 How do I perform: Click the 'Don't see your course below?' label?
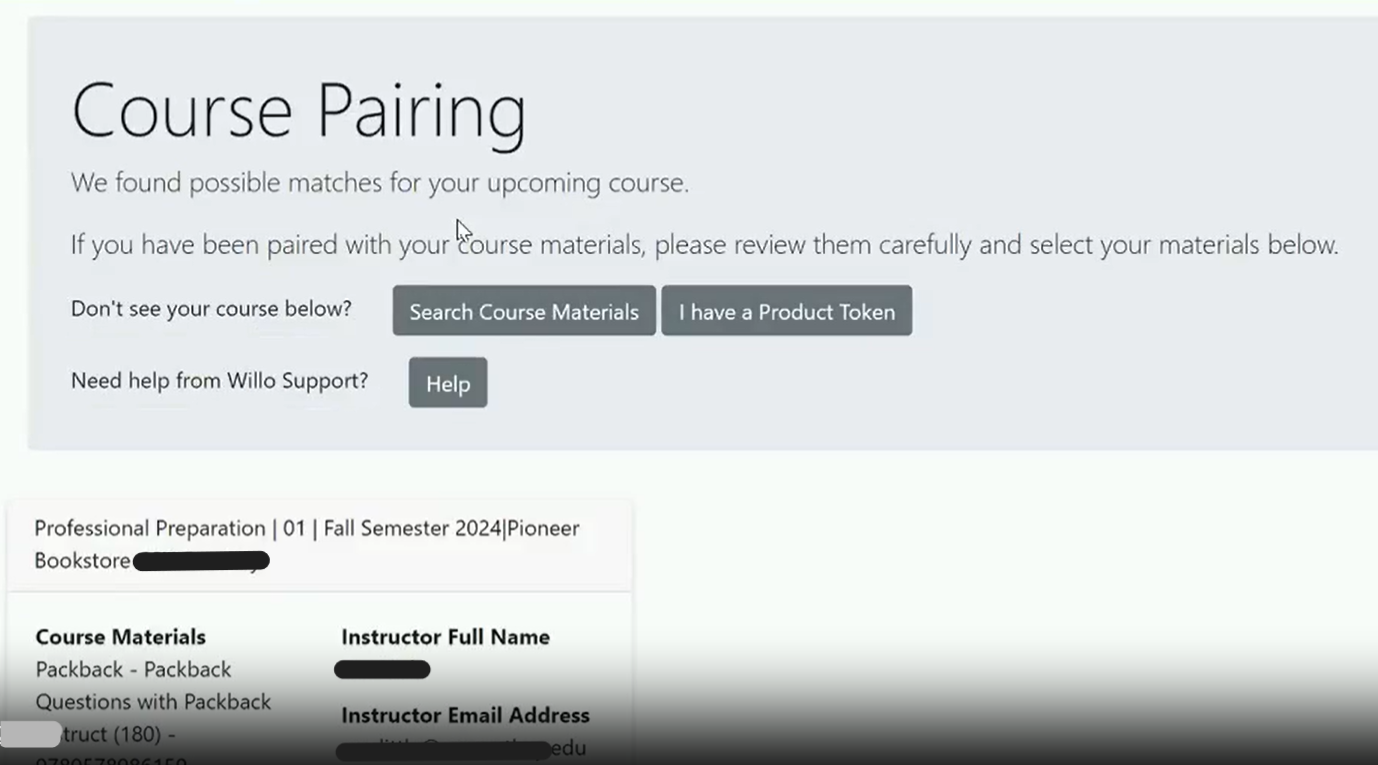(x=211, y=309)
